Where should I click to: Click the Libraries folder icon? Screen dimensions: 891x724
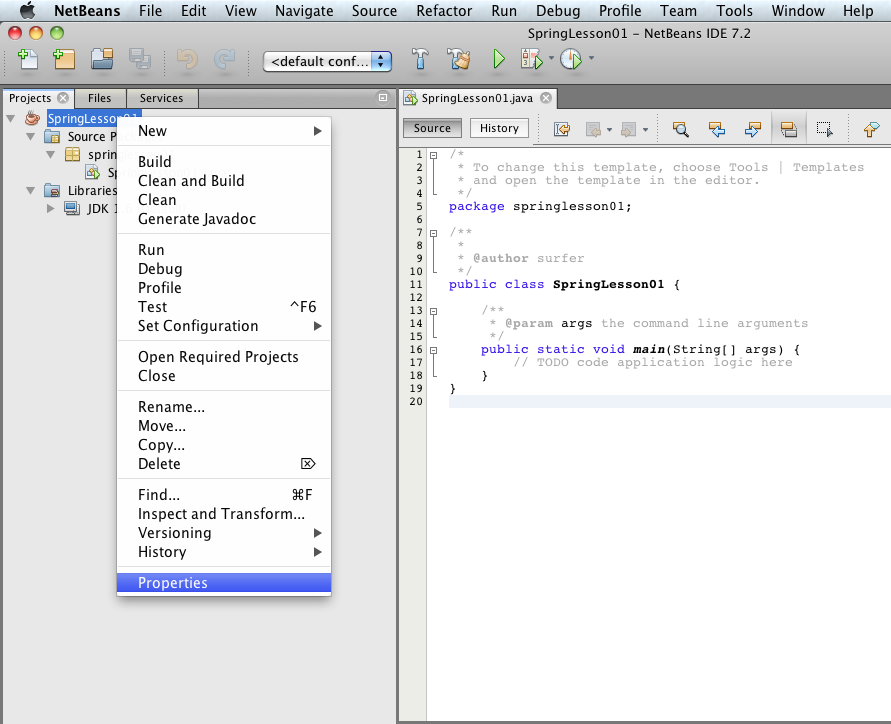(x=52, y=190)
